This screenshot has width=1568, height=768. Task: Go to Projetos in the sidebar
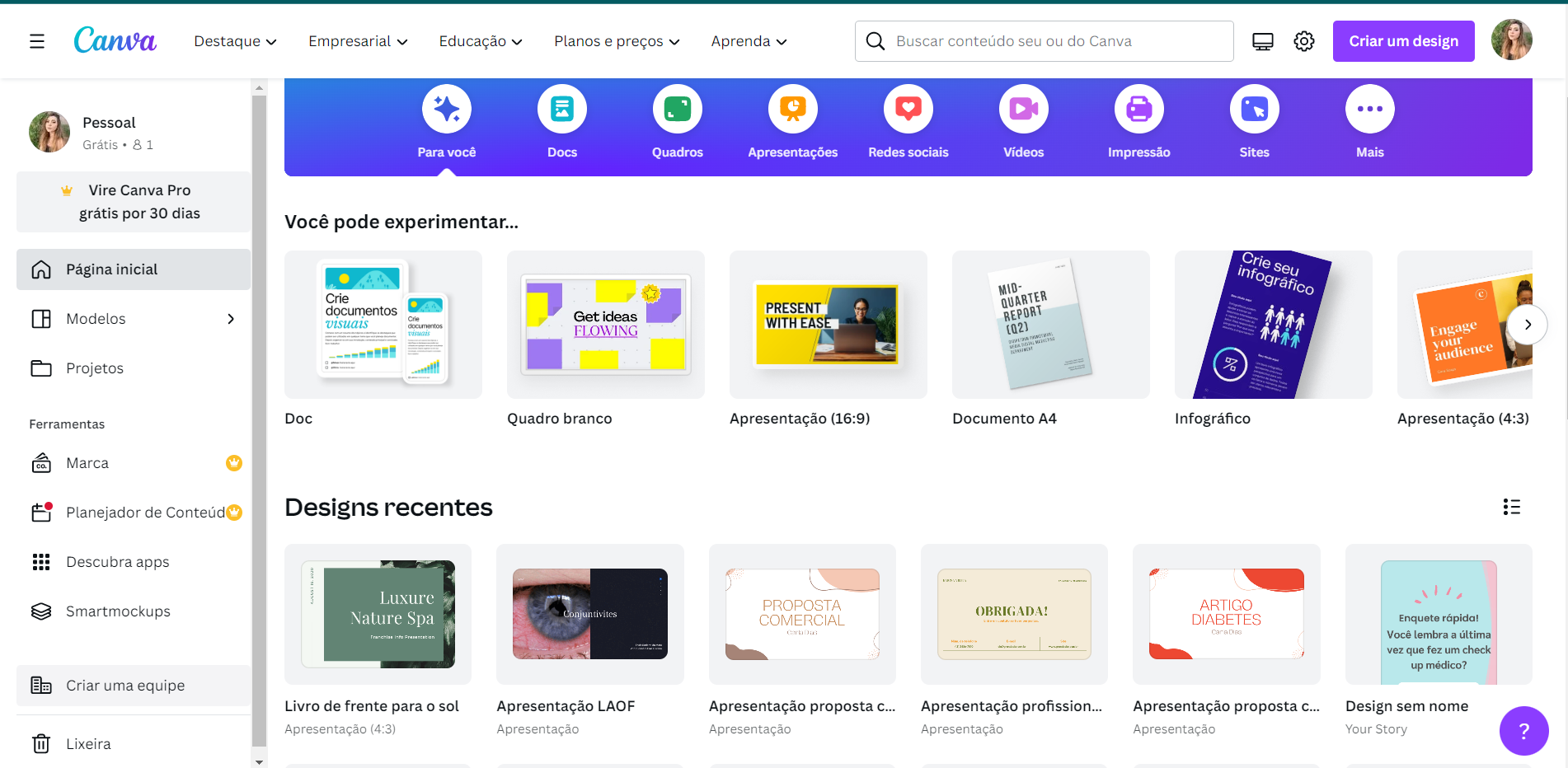(95, 368)
